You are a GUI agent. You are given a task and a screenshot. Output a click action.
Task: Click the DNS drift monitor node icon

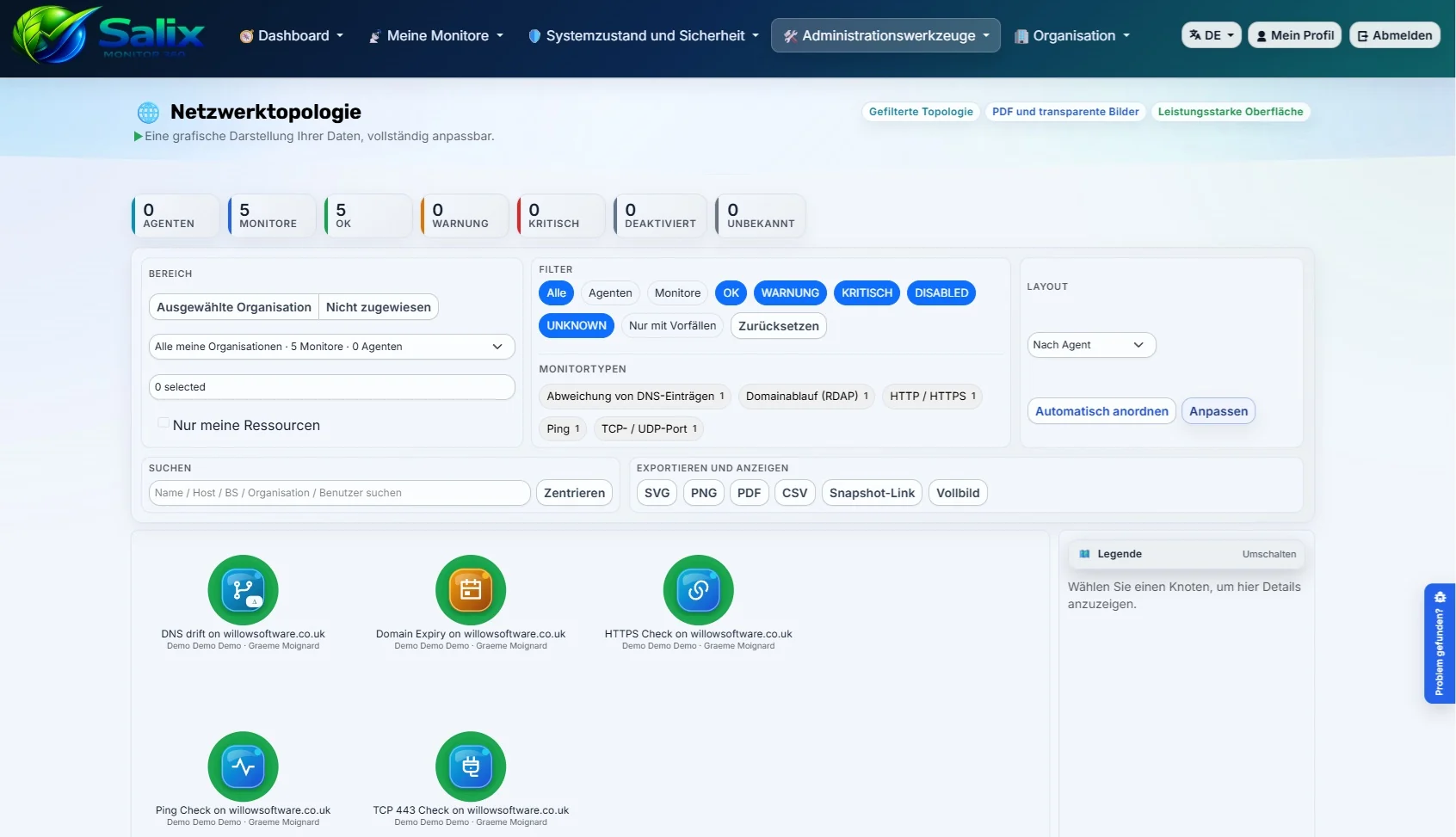point(243,590)
